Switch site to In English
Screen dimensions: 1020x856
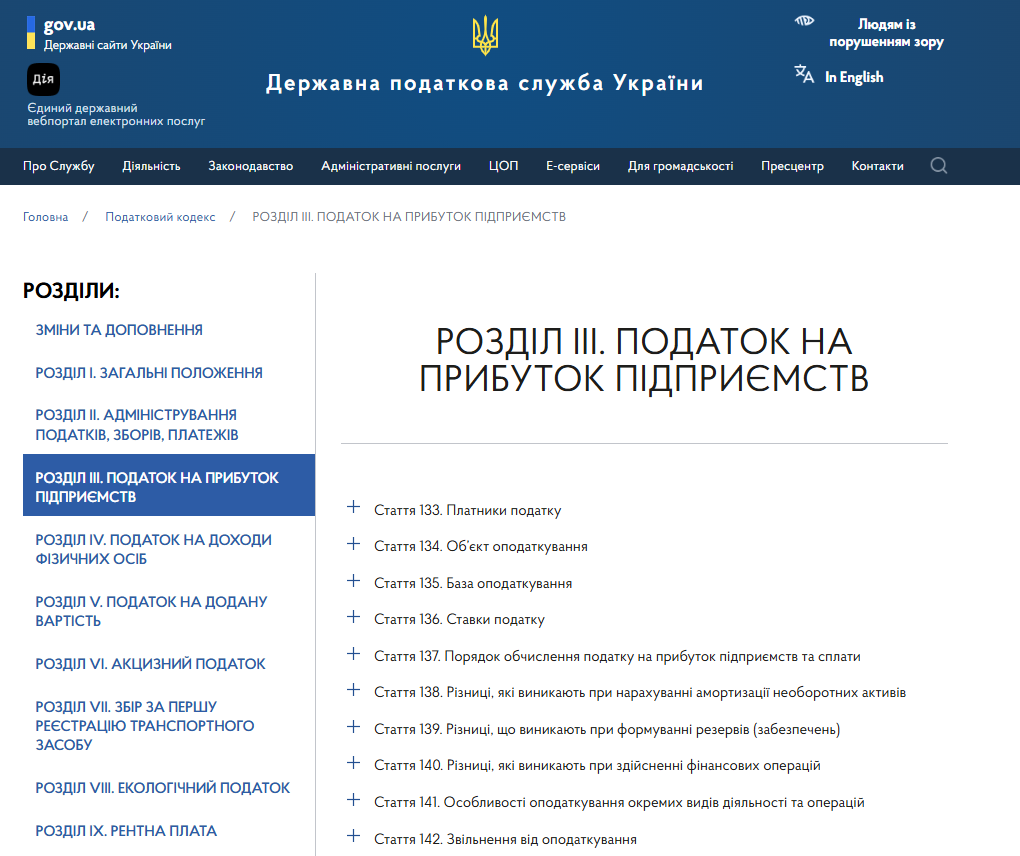pos(854,77)
